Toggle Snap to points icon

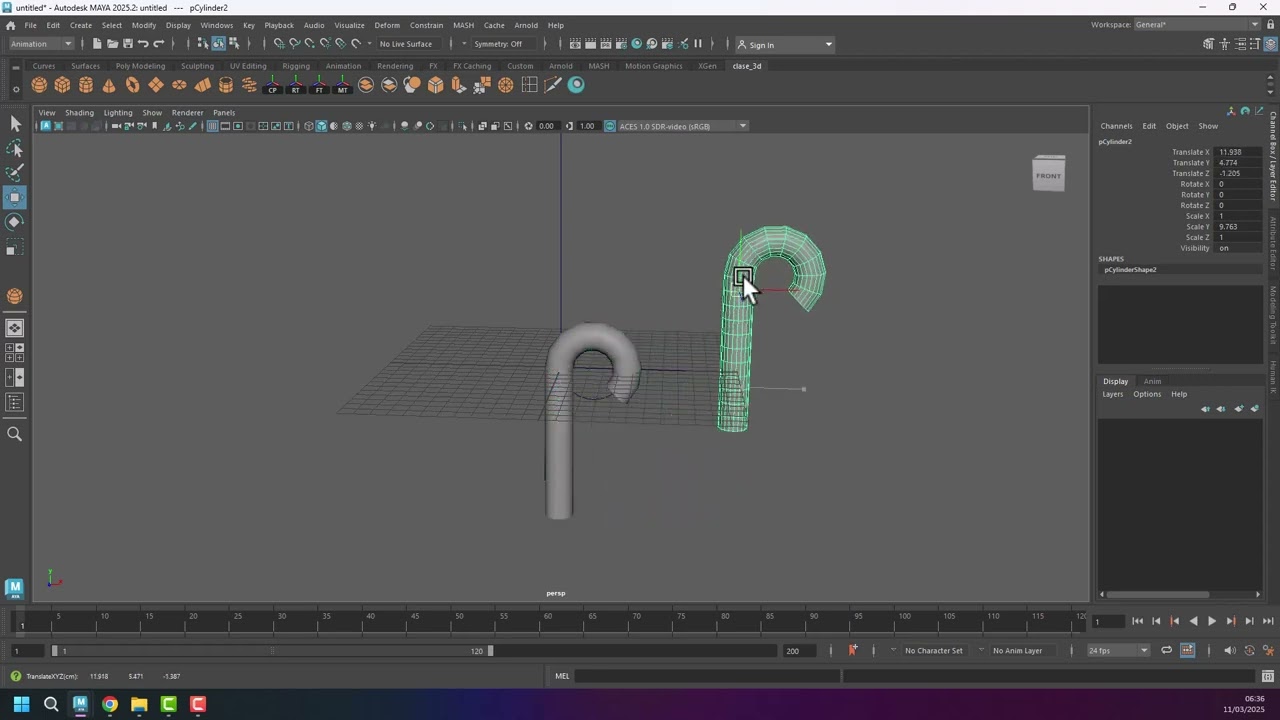(x=309, y=44)
